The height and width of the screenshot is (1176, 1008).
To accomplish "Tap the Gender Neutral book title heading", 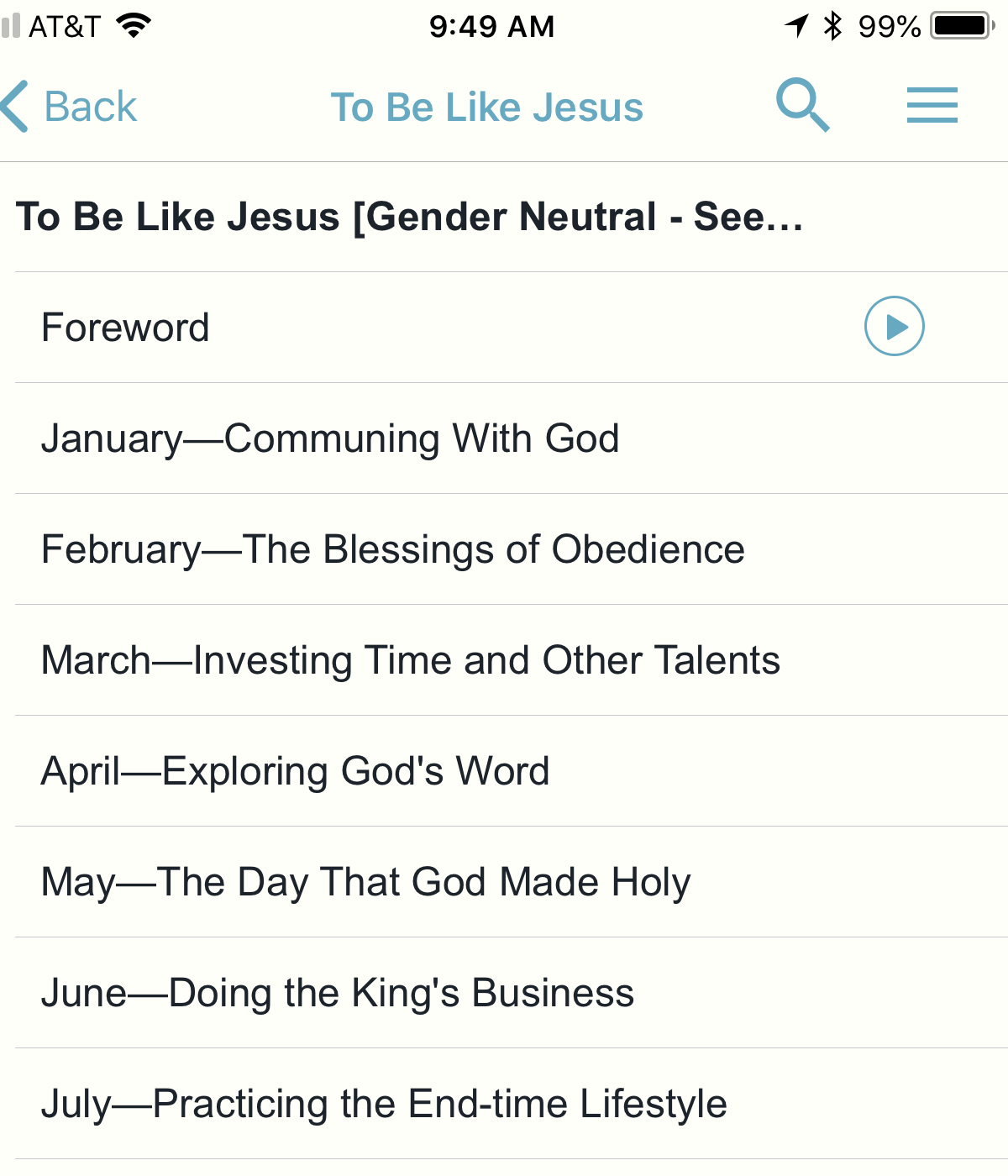I will (410, 217).
